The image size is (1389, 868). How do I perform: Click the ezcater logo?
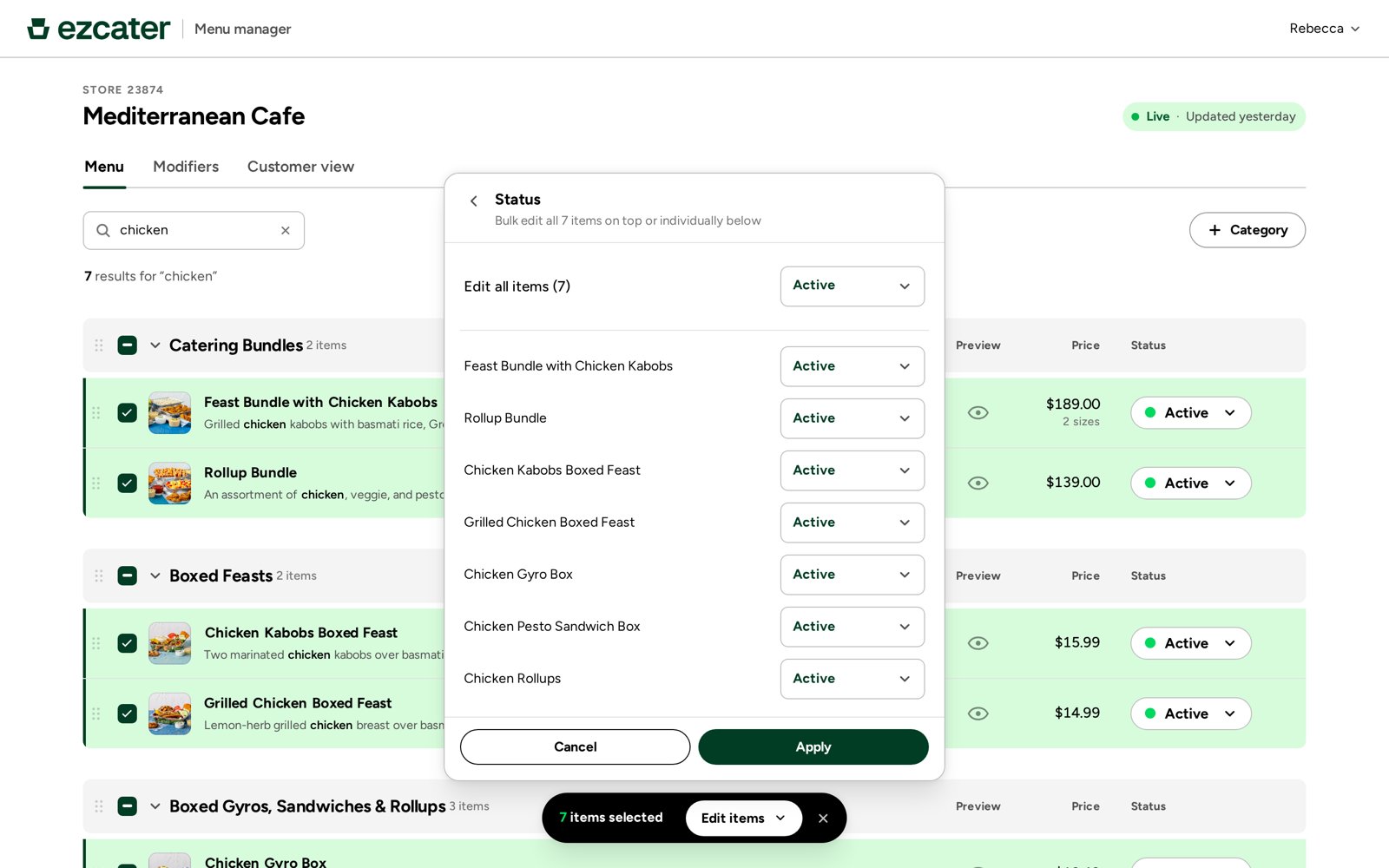(x=98, y=29)
